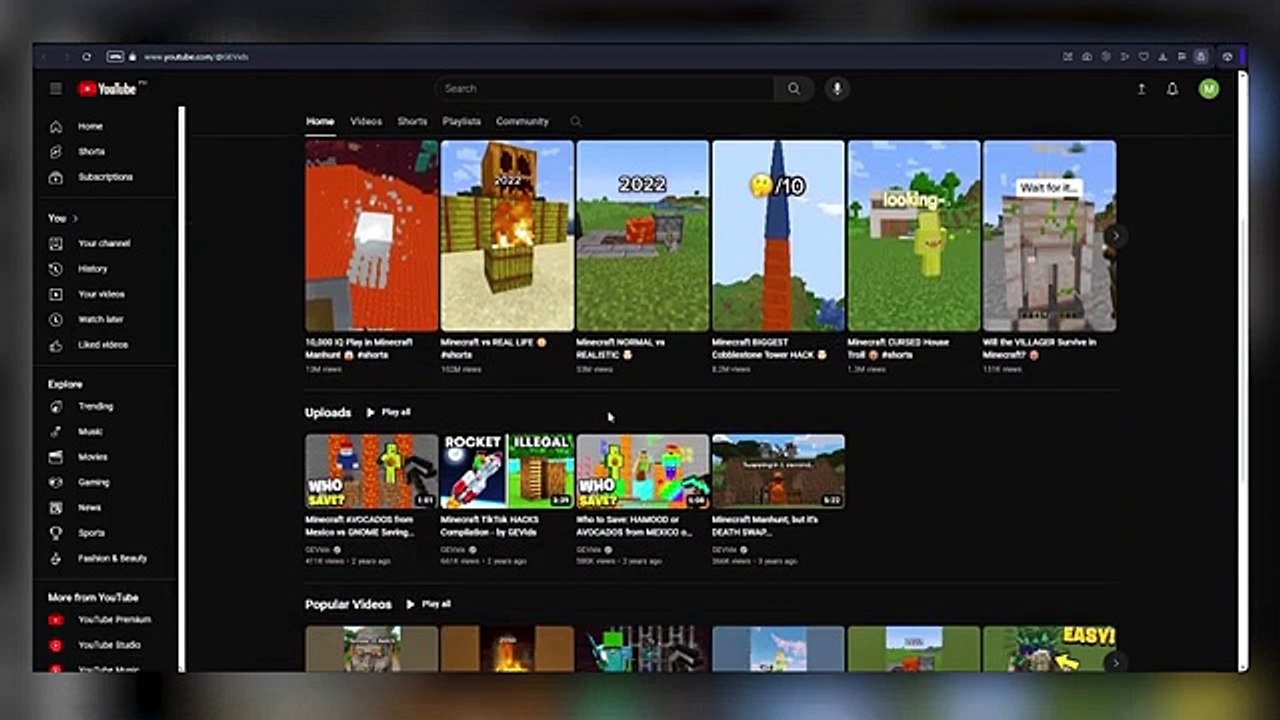This screenshot has width=1280, height=720.
Task: Switch to the Shorts channel tab
Action: coord(412,122)
